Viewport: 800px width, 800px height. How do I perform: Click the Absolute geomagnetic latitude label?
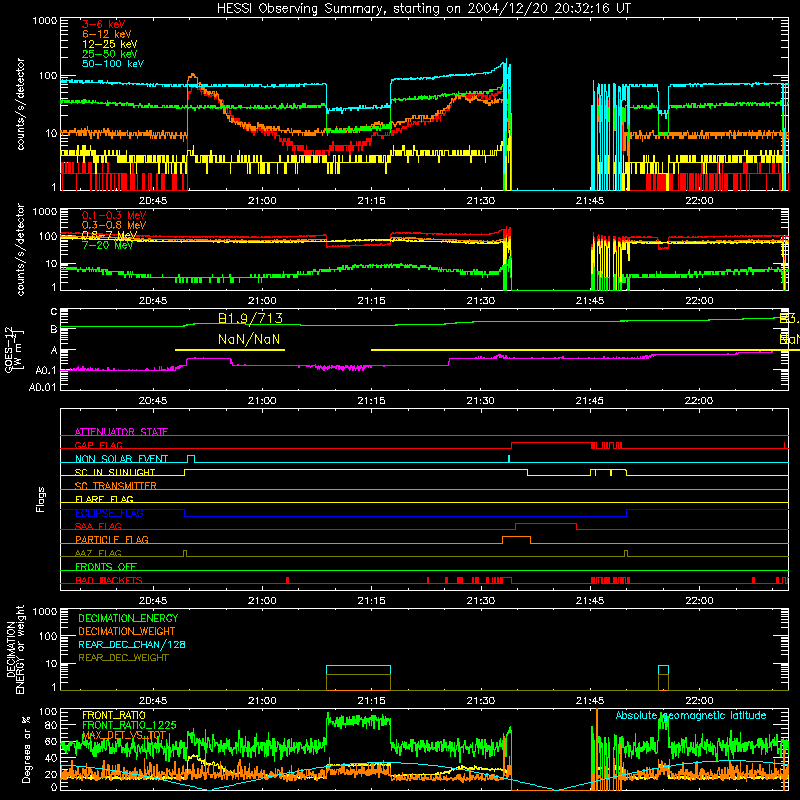point(691,715)
